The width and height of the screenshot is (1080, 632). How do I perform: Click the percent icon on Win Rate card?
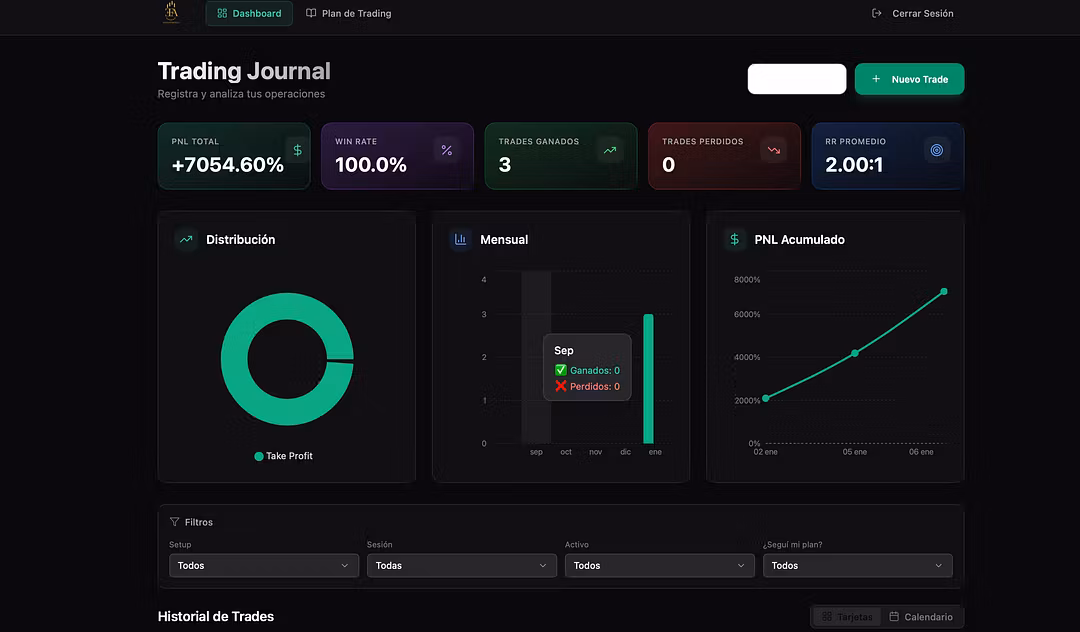447,150
